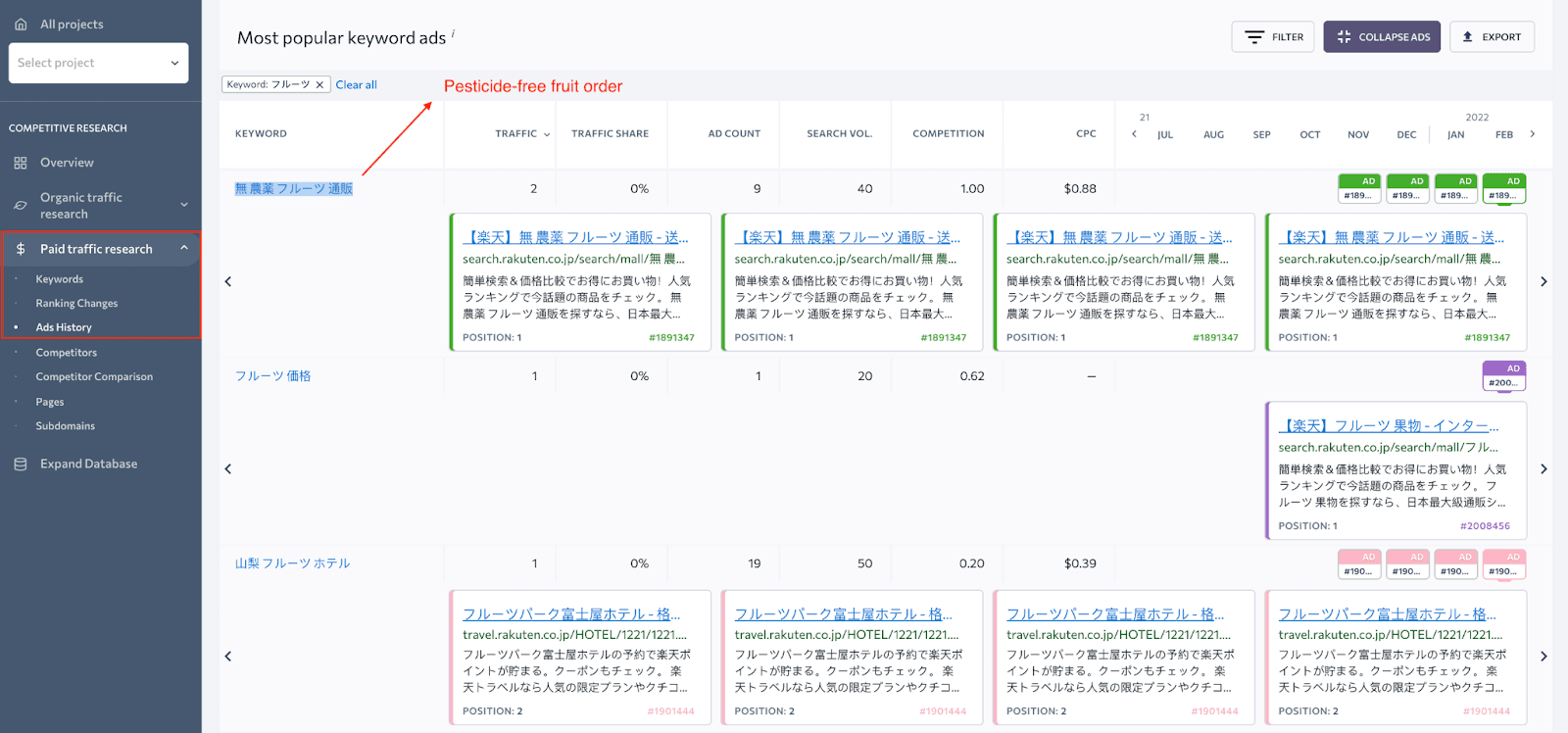
Task: Open Competitor Comparison menu item
Action: (x=94, y=376)
